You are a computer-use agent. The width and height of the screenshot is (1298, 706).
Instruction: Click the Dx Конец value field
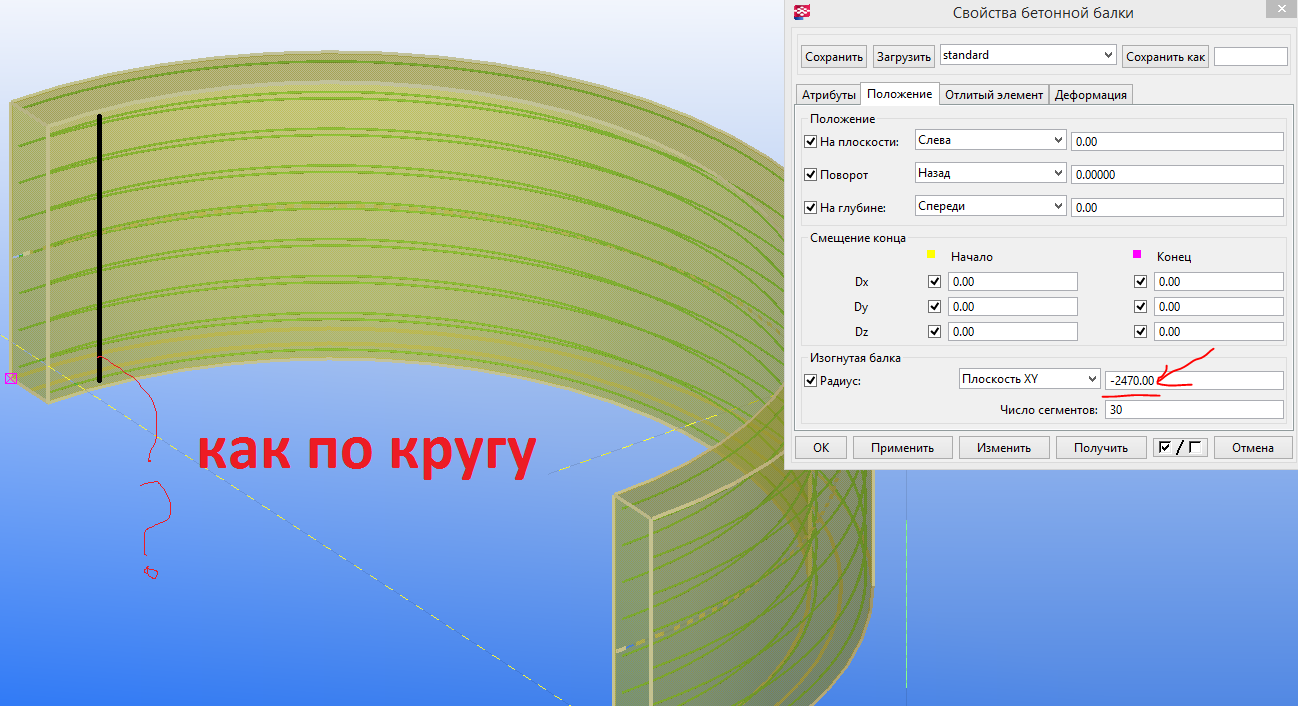coord(1219,282)
